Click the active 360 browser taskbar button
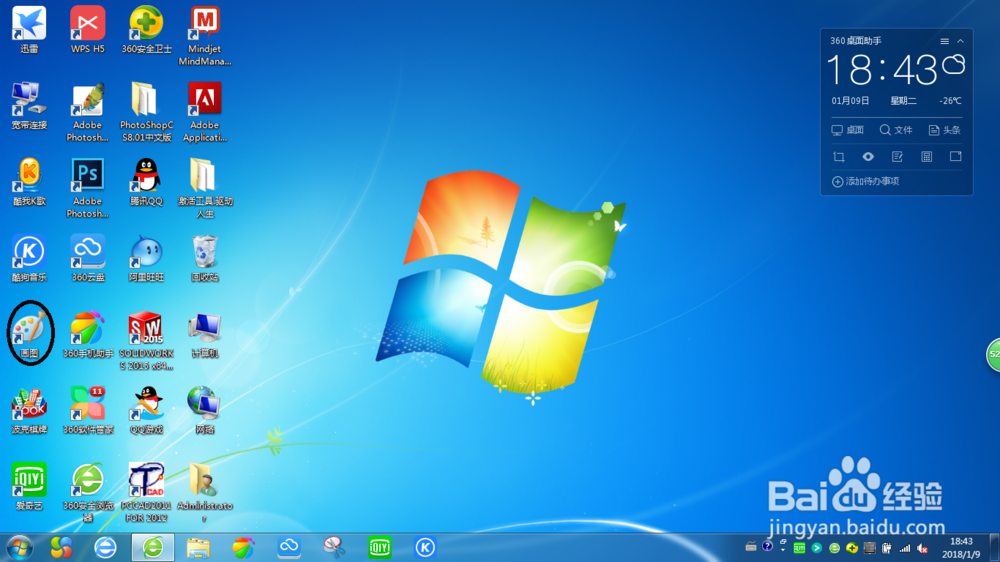Image resolution: width=1000 pixels, height=562 pixels. click(152, 548)
